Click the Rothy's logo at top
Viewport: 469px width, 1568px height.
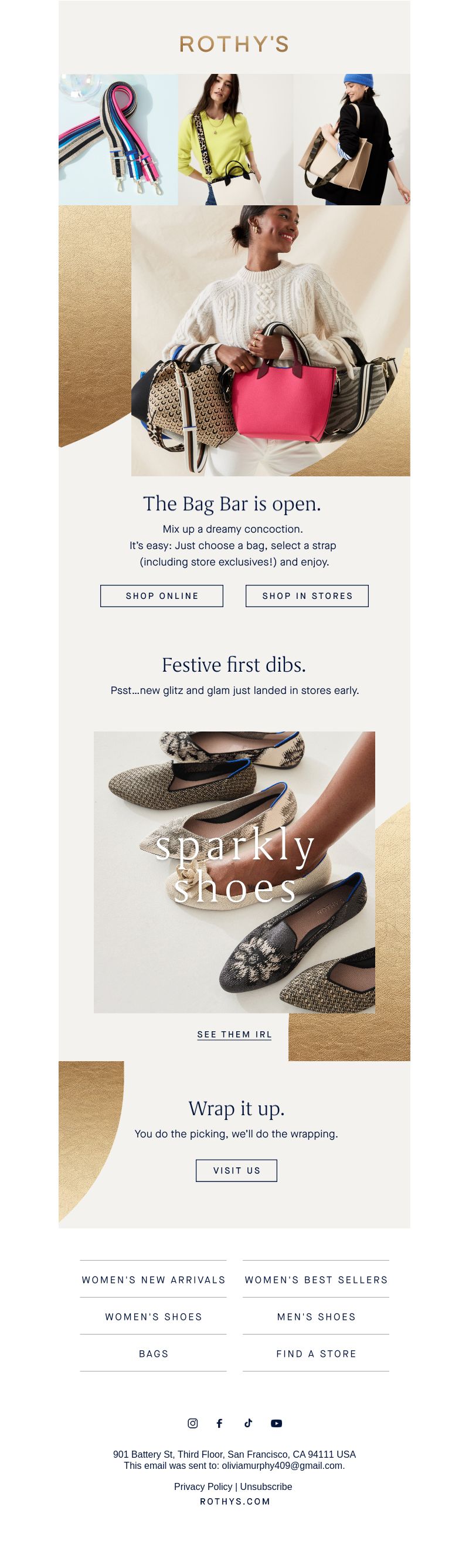click(x=234, y=44)
